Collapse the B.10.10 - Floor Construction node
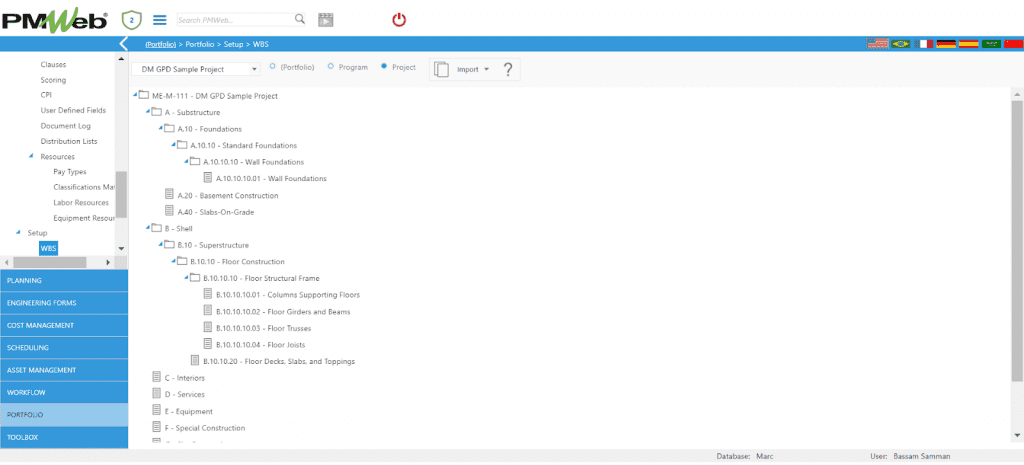Viewport: 1024px width, 465px height. pos(173,261)
